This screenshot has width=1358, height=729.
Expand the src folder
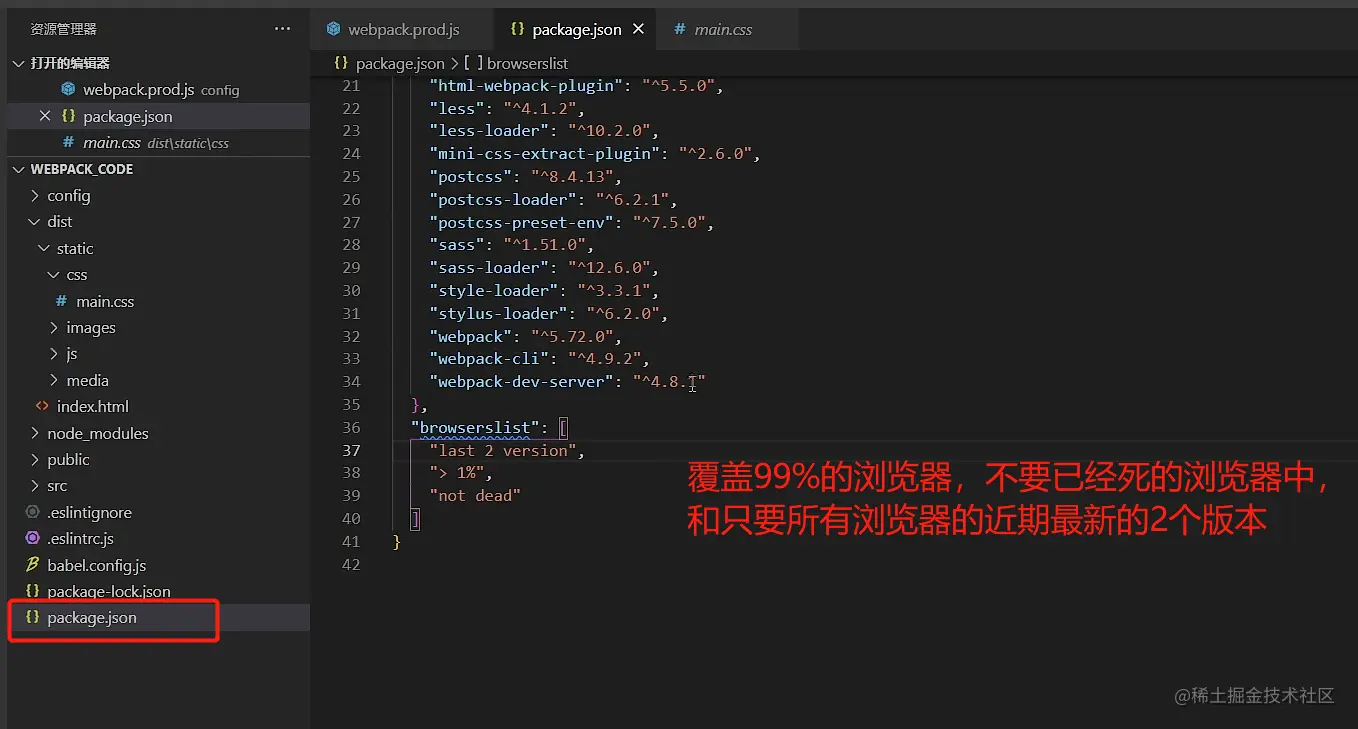pyautogui.click(x=35, y=485)
